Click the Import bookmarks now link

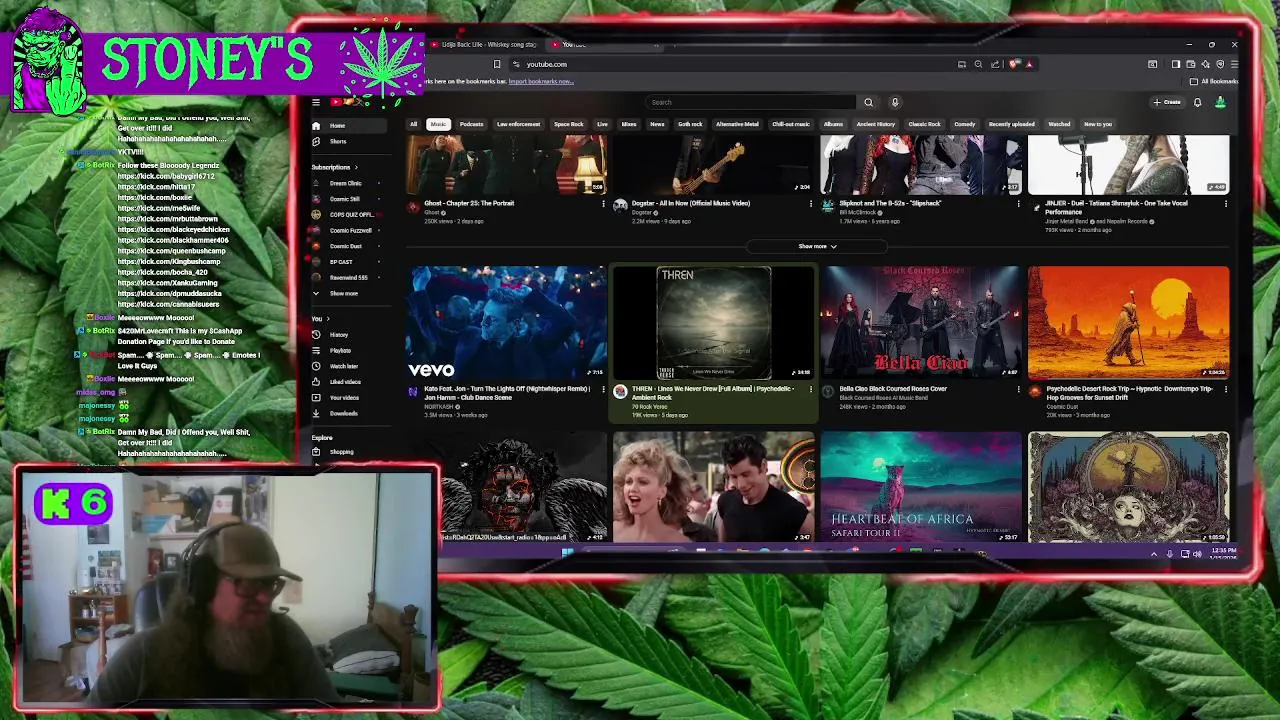tap(541, 81)
